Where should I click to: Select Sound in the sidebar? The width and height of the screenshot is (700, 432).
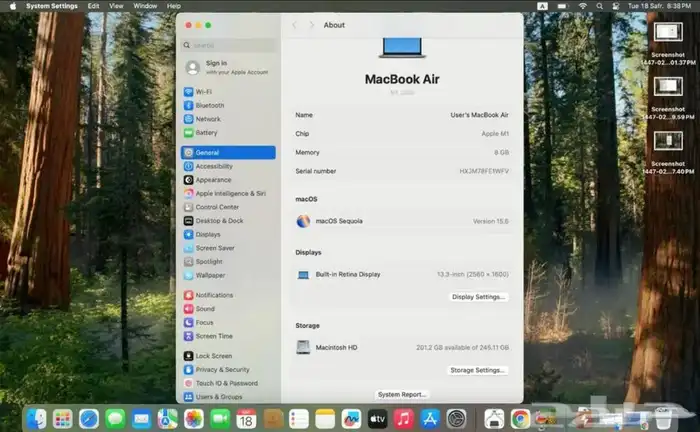pyautogui.click(x=228, y=309)
